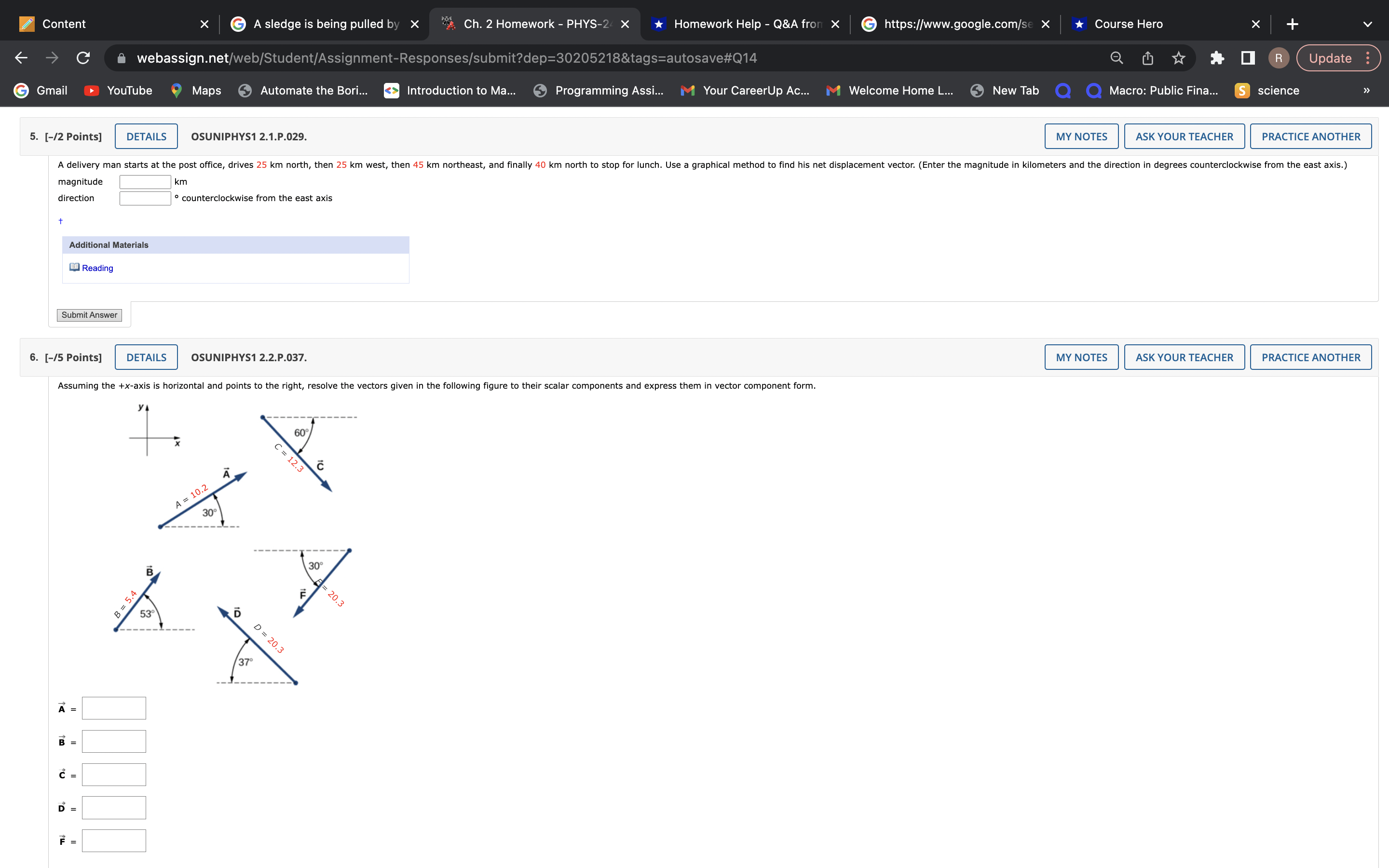Viewport: 1389px width, 868px height.
Task: Click the browser back arrow
Action: pos(20,57)
